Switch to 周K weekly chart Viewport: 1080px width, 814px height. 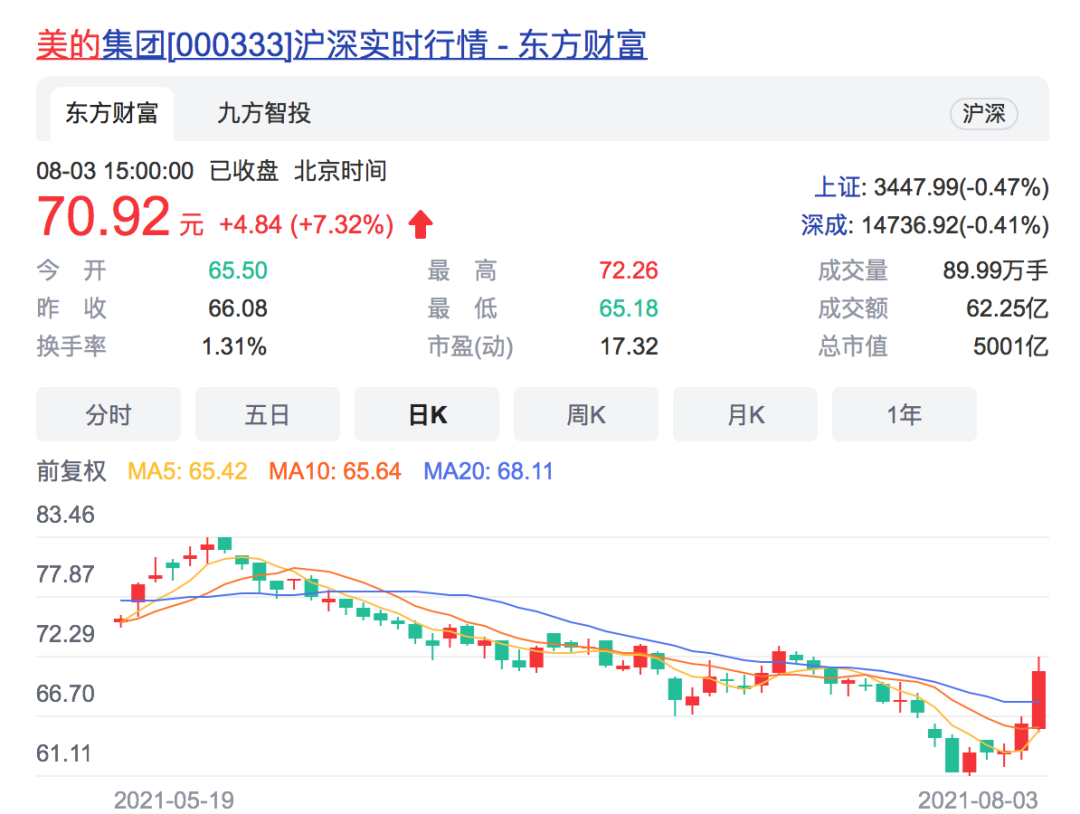[x=586, y=415]
